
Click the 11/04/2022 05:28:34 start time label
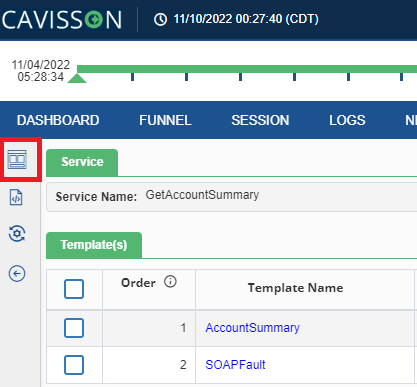coord(41,71)
